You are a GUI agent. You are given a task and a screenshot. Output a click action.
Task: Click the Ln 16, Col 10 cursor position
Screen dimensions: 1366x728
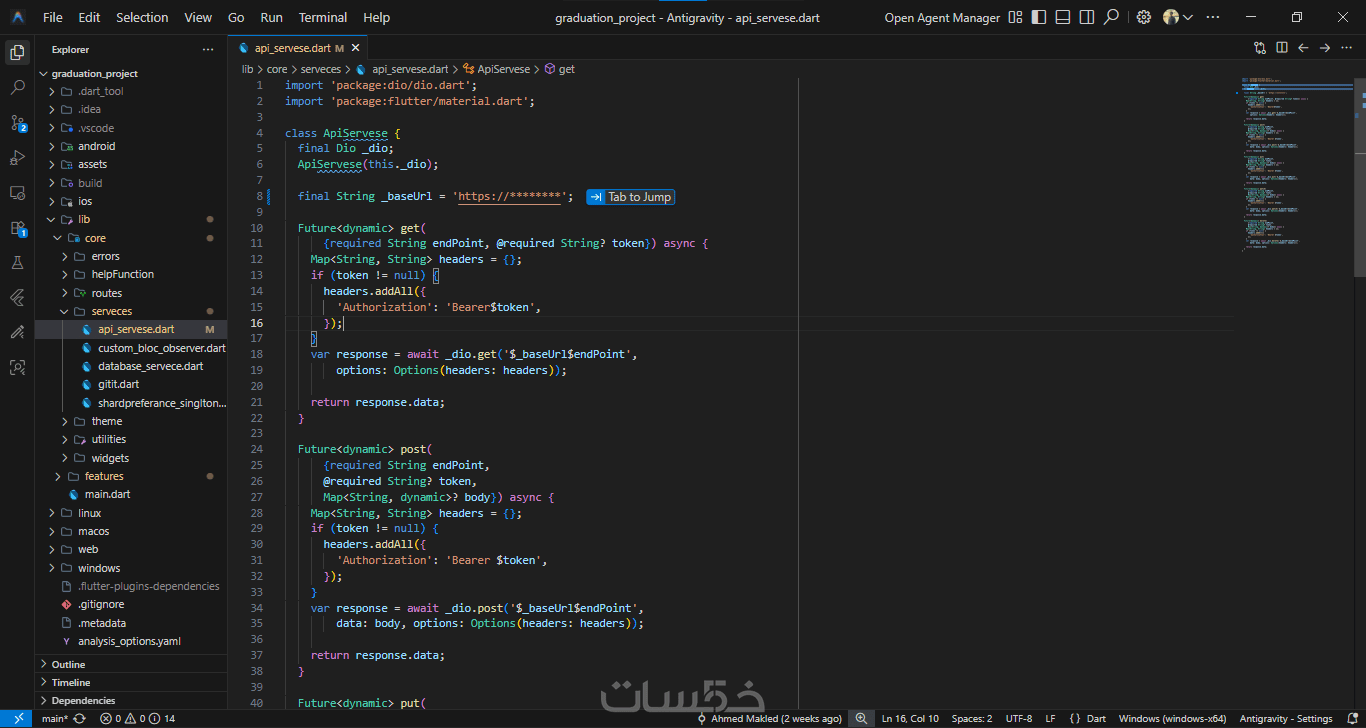pos(910,718)
